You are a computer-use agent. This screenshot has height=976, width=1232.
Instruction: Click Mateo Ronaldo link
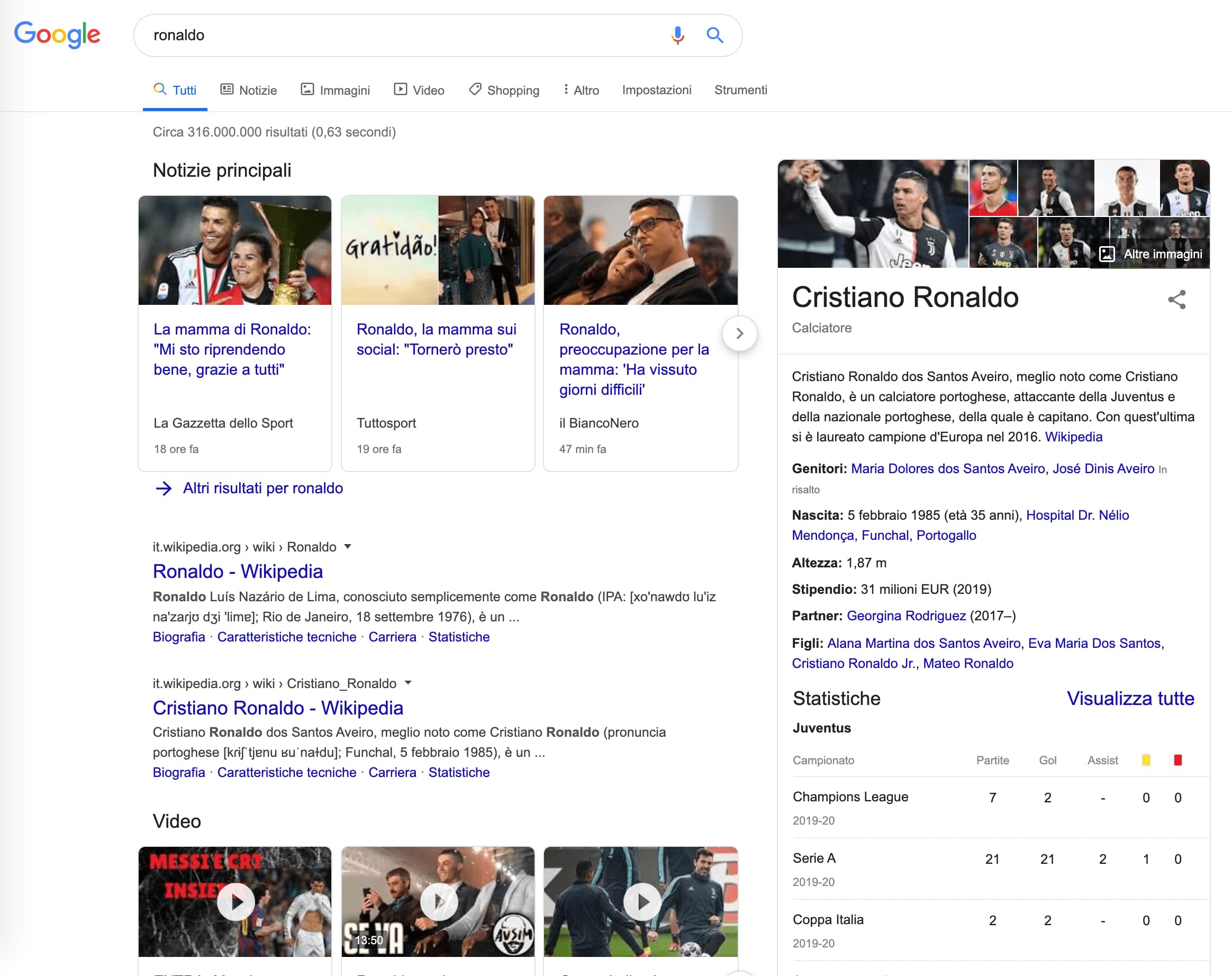[x=968, y=663]
